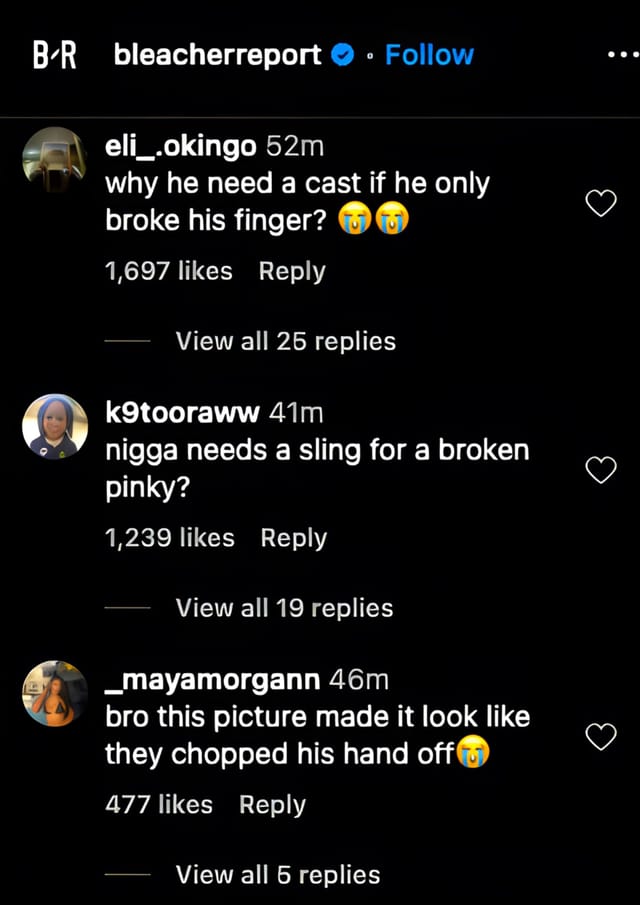The width and height of the screenshot is (640, 905).
Task: Reply to k9tooraww's comment
Action: pos(294,537)
